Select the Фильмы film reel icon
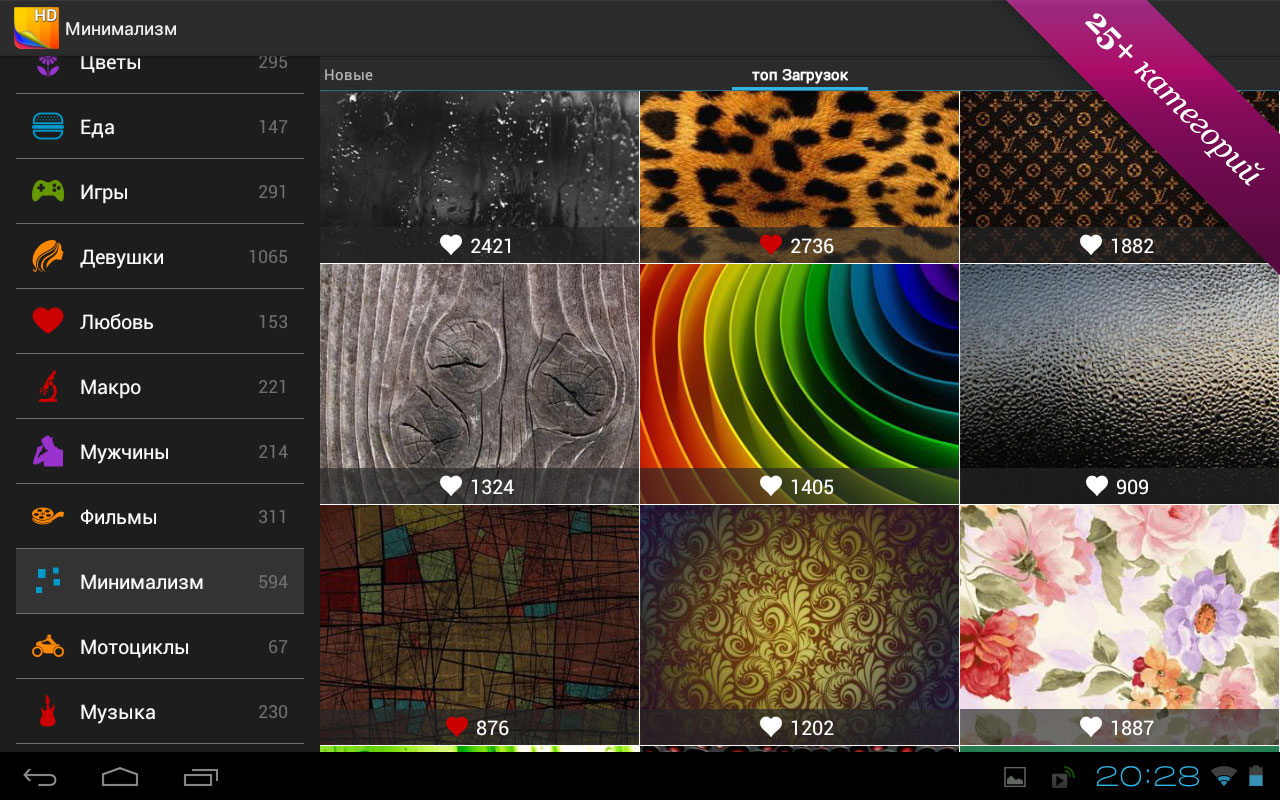Viewport: 1280px width, 800px height. pyautogui.click(x=48, y=516)
